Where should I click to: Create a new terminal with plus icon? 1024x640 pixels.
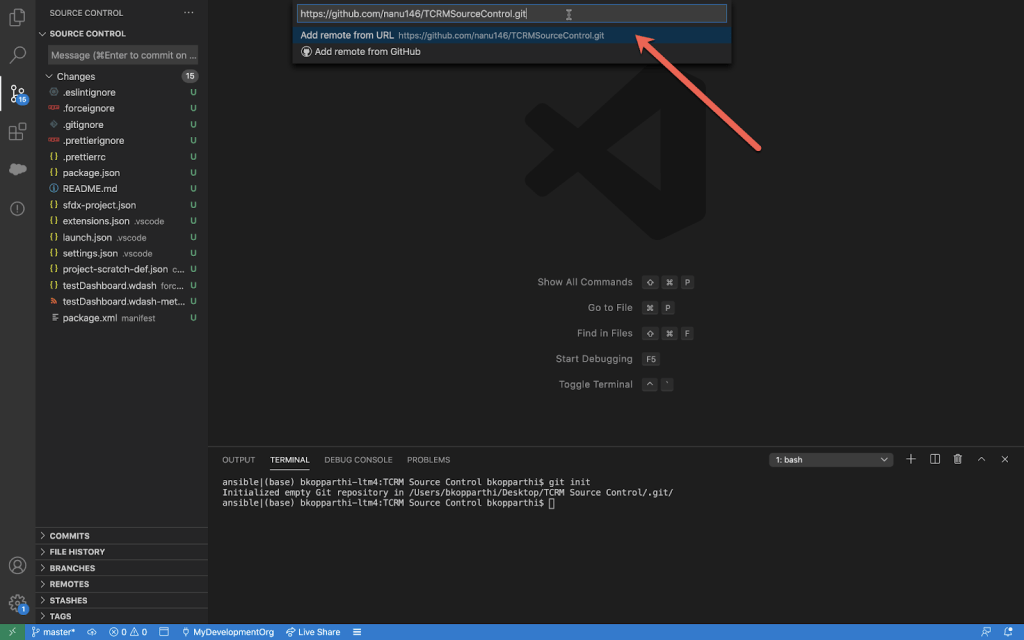(x=911, y=459)
